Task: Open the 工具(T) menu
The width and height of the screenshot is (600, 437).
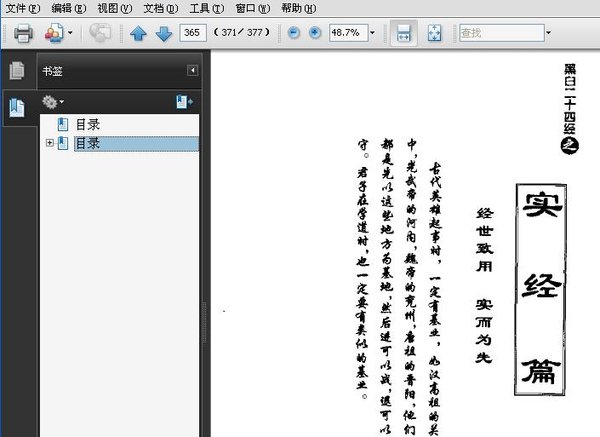Action: (x=207, y=8)
